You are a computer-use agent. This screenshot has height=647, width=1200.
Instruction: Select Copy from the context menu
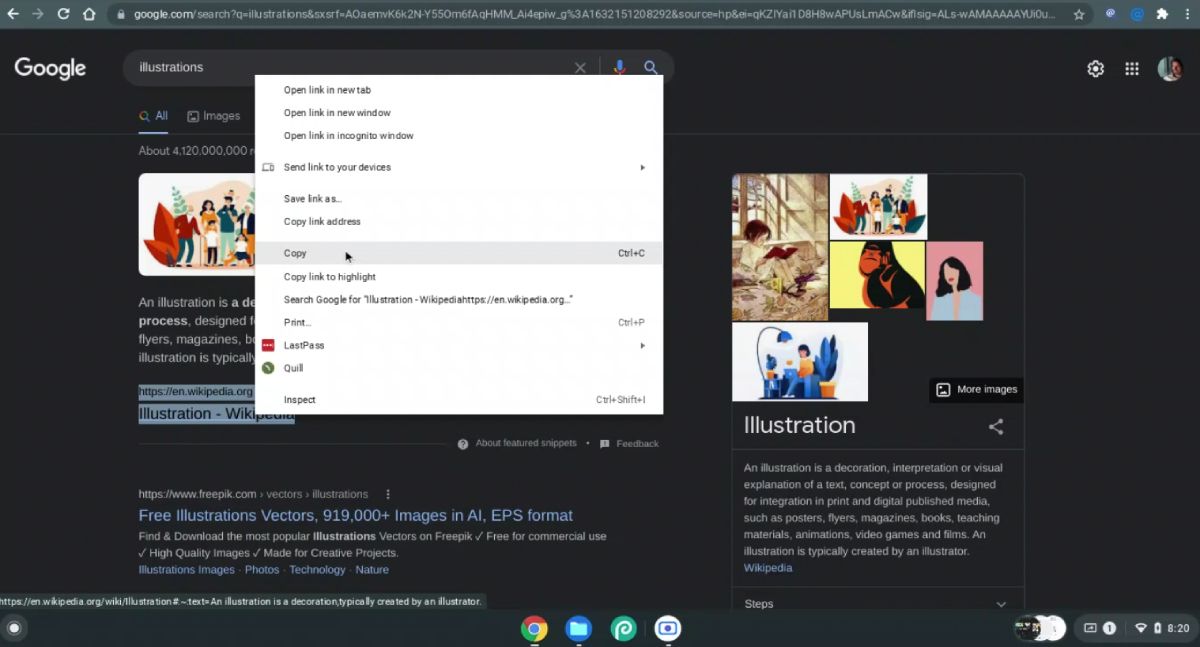(x=295, y=253)
